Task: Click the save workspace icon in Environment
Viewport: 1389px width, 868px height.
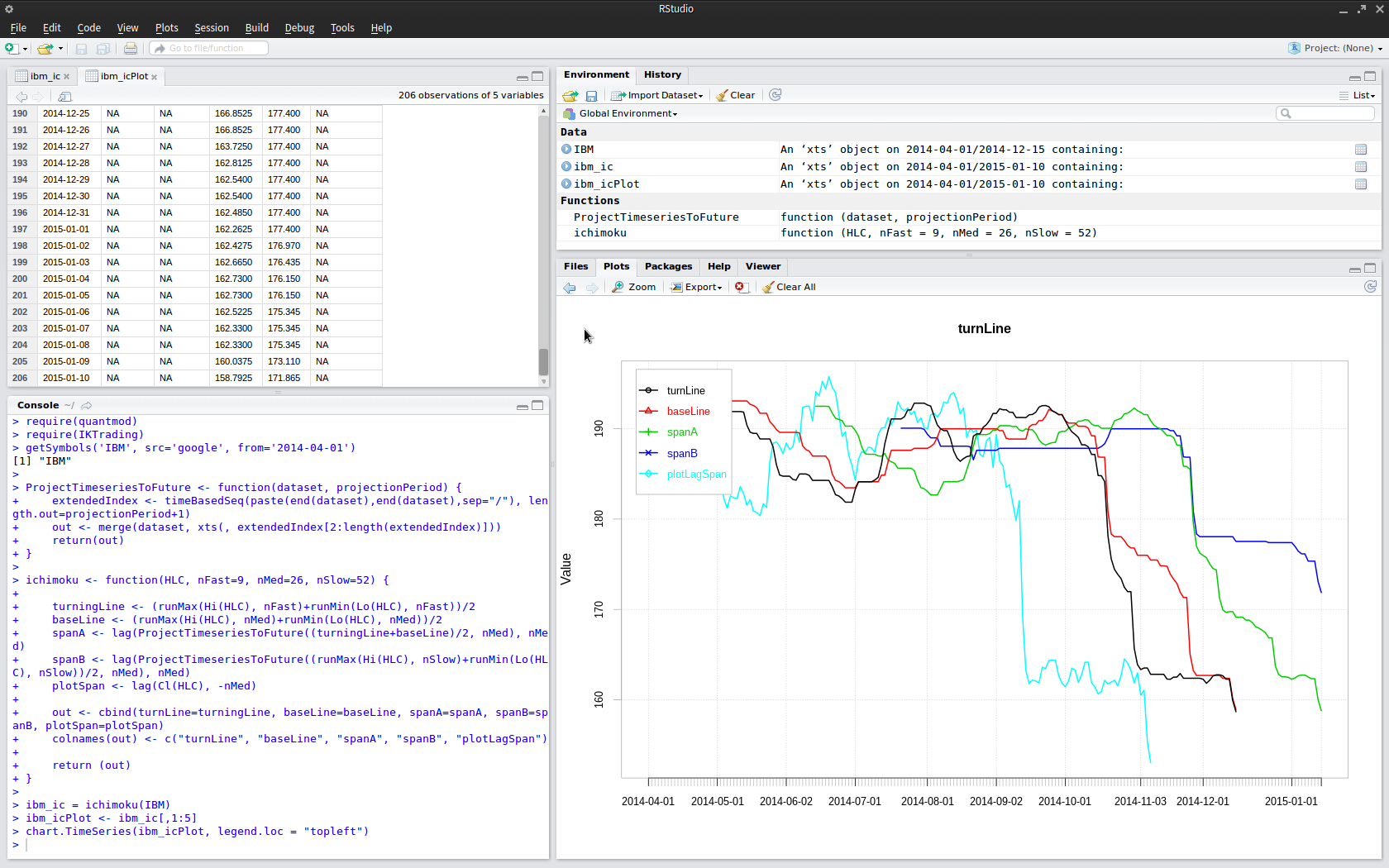Action: point(591,96)
